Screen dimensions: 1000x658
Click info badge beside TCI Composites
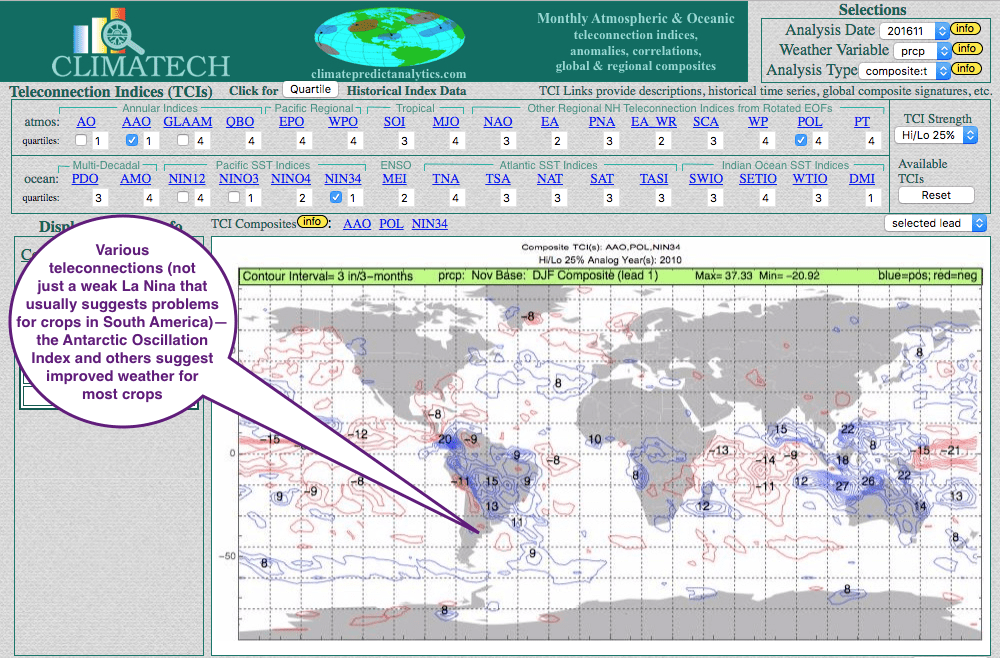313,223
